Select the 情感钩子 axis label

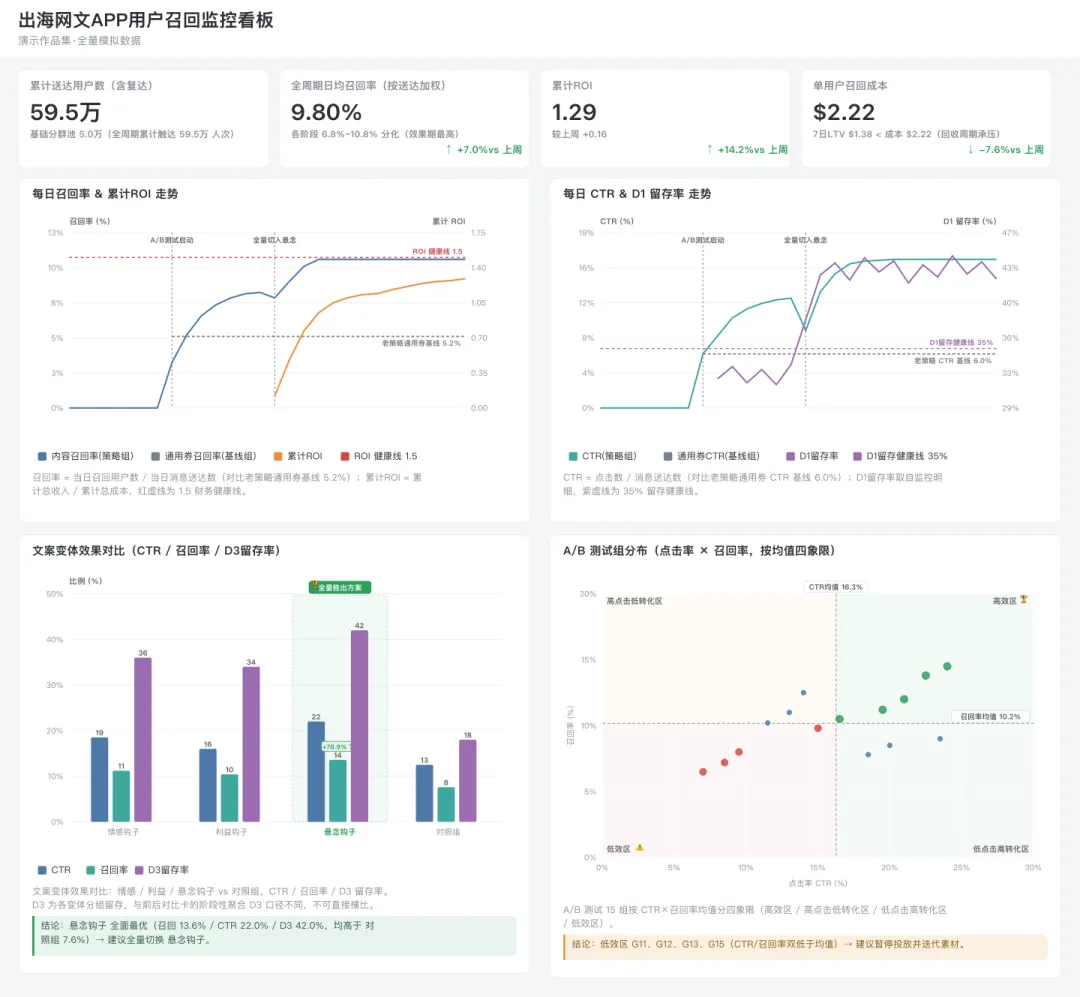point(123,832)
